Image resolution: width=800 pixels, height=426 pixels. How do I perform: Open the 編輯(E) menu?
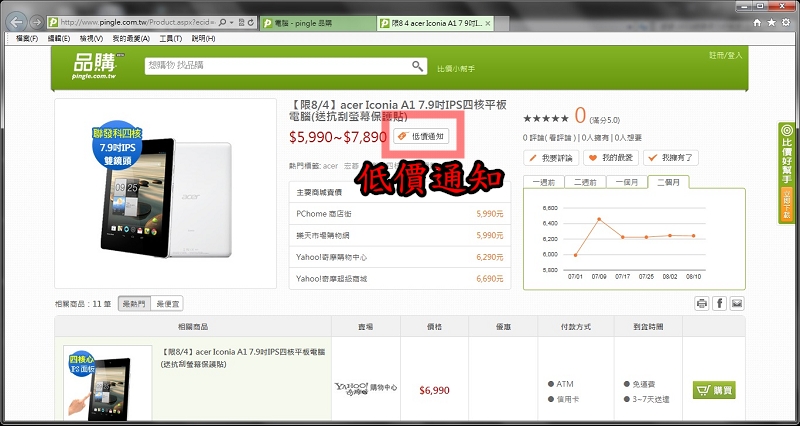[x=58, y=39]
